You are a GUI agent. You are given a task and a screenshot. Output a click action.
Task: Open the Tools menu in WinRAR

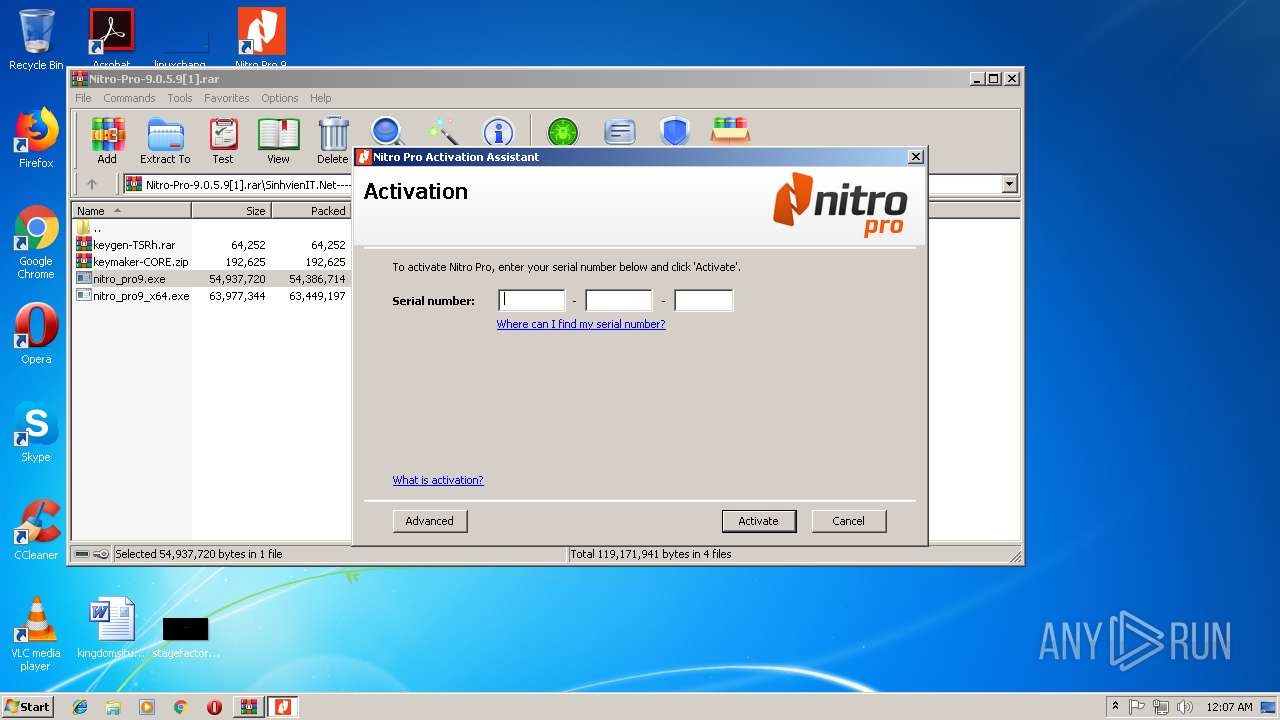click(180, 98)
